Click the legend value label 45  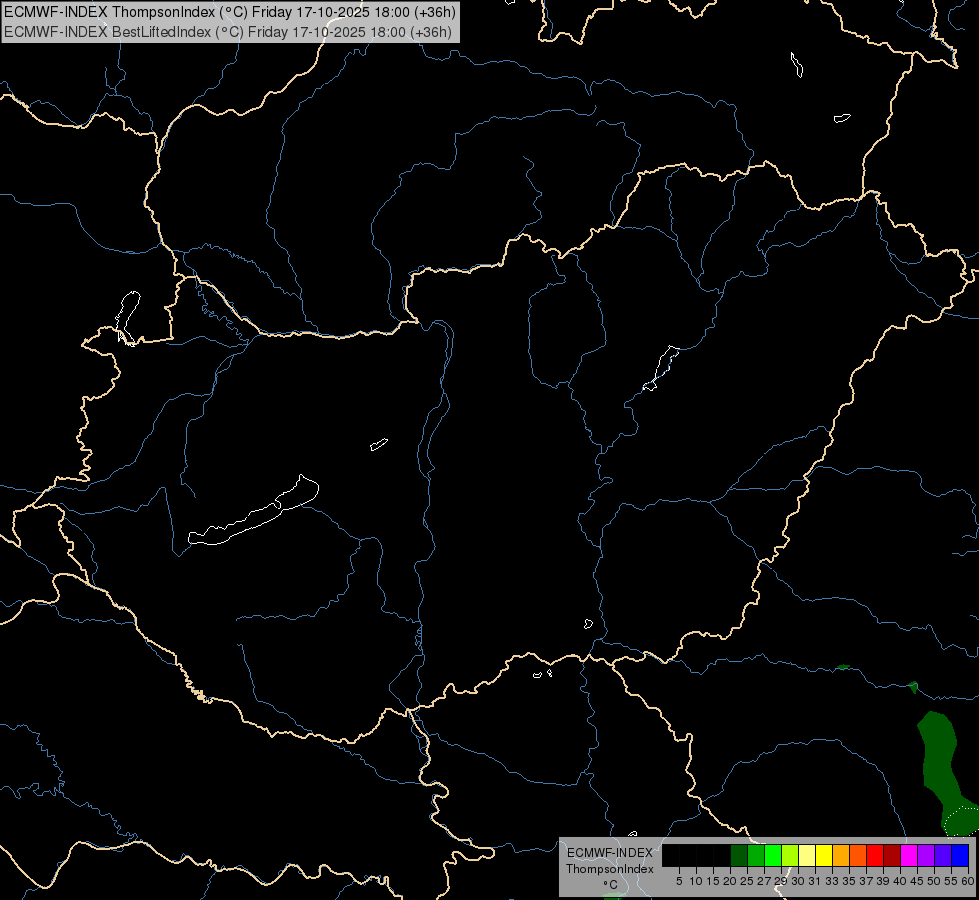pyautogui.click(x=917, y=881)
